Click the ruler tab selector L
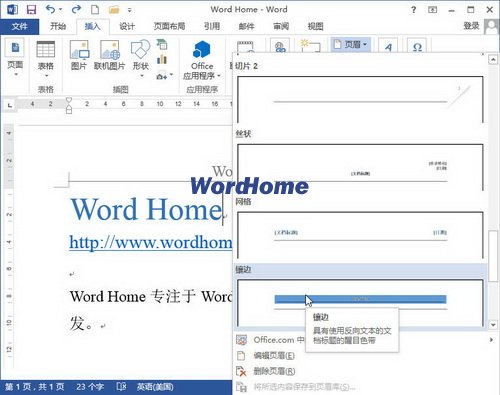 coord(10,105)
